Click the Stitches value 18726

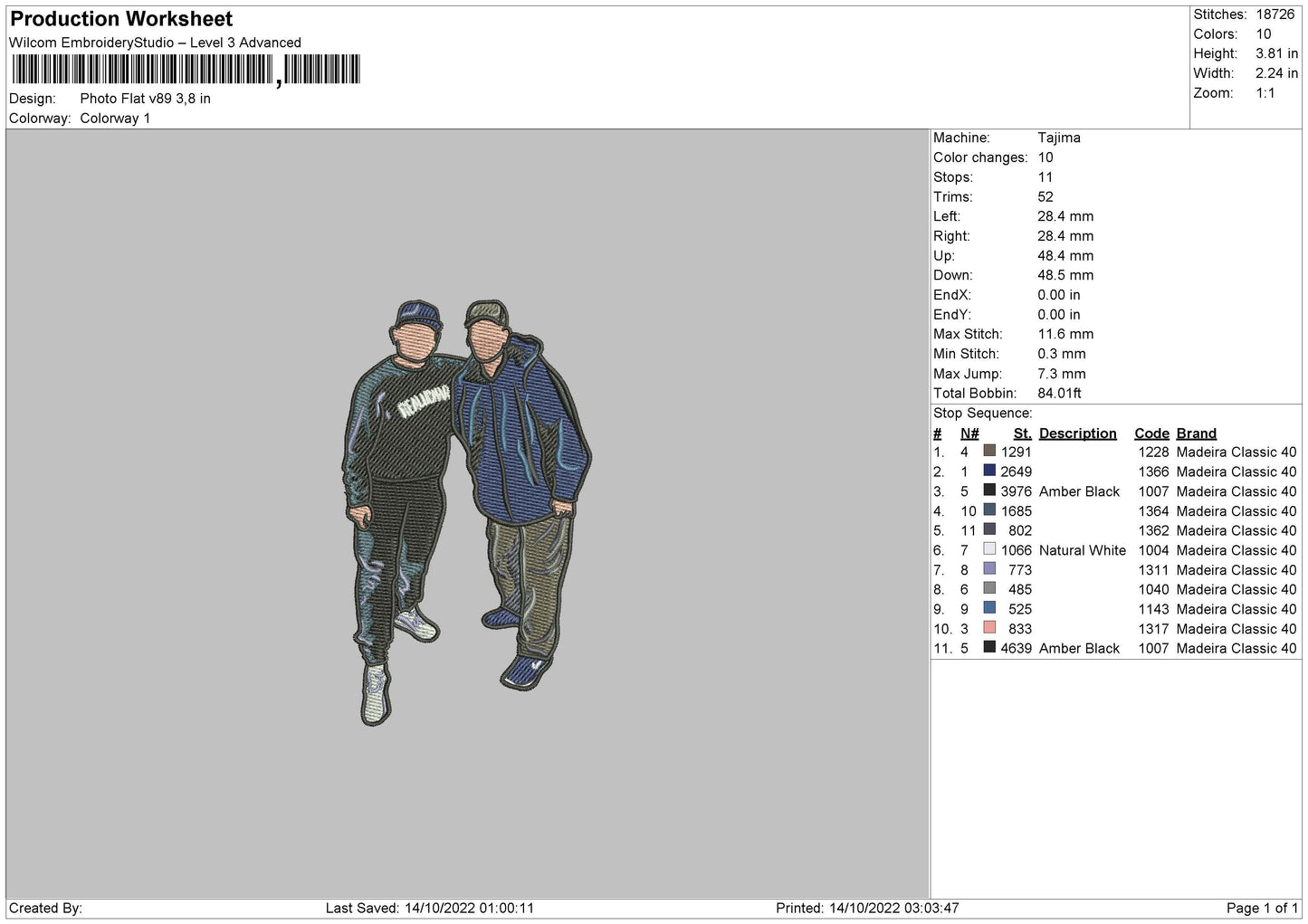click(x=1275, y=14)
